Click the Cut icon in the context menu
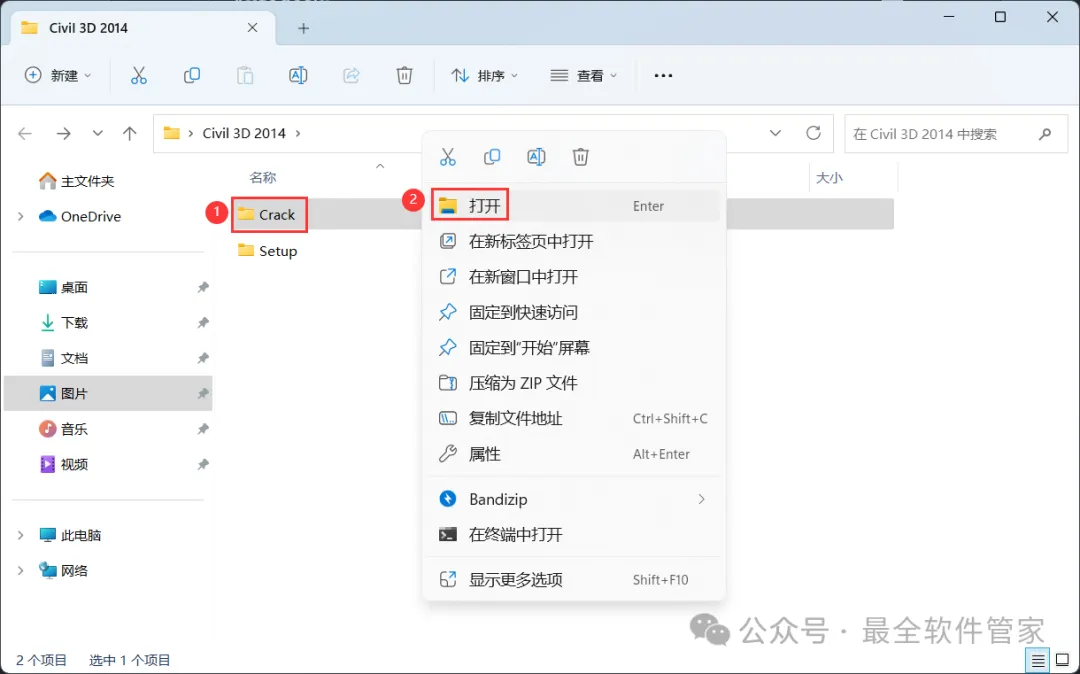 [x=448, y=157]
